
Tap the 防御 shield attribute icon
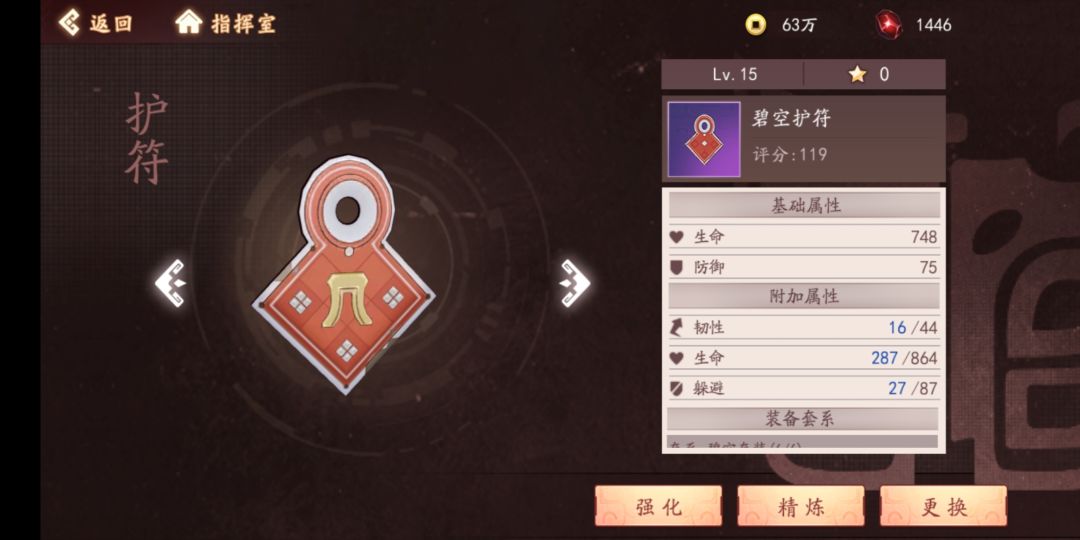[676, 267]
